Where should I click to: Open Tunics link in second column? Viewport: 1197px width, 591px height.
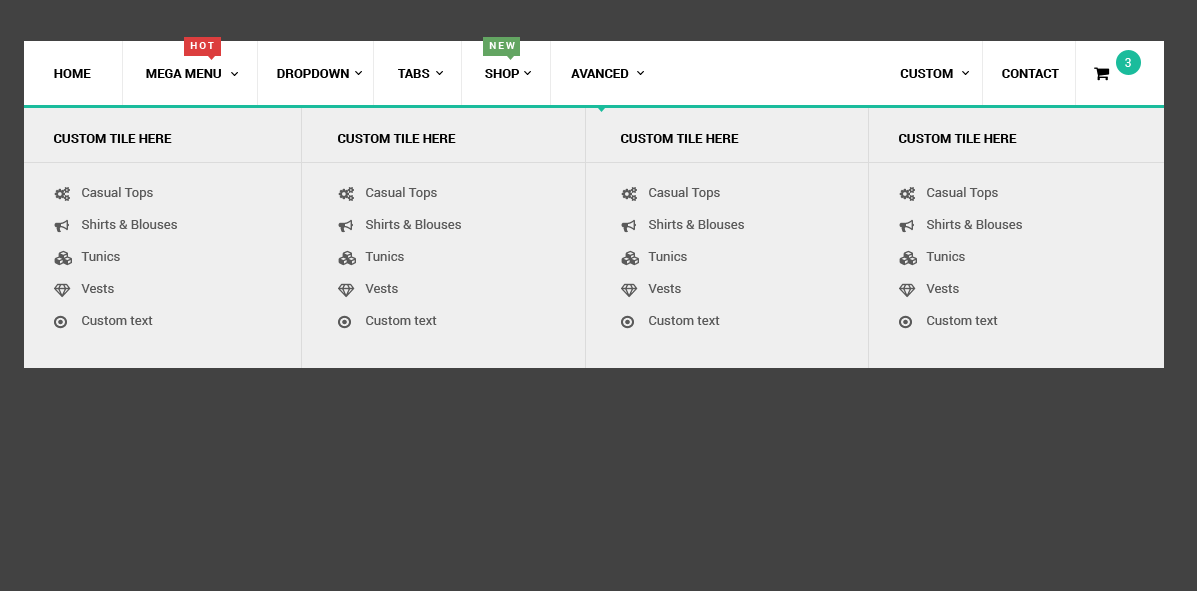(385, 257)
